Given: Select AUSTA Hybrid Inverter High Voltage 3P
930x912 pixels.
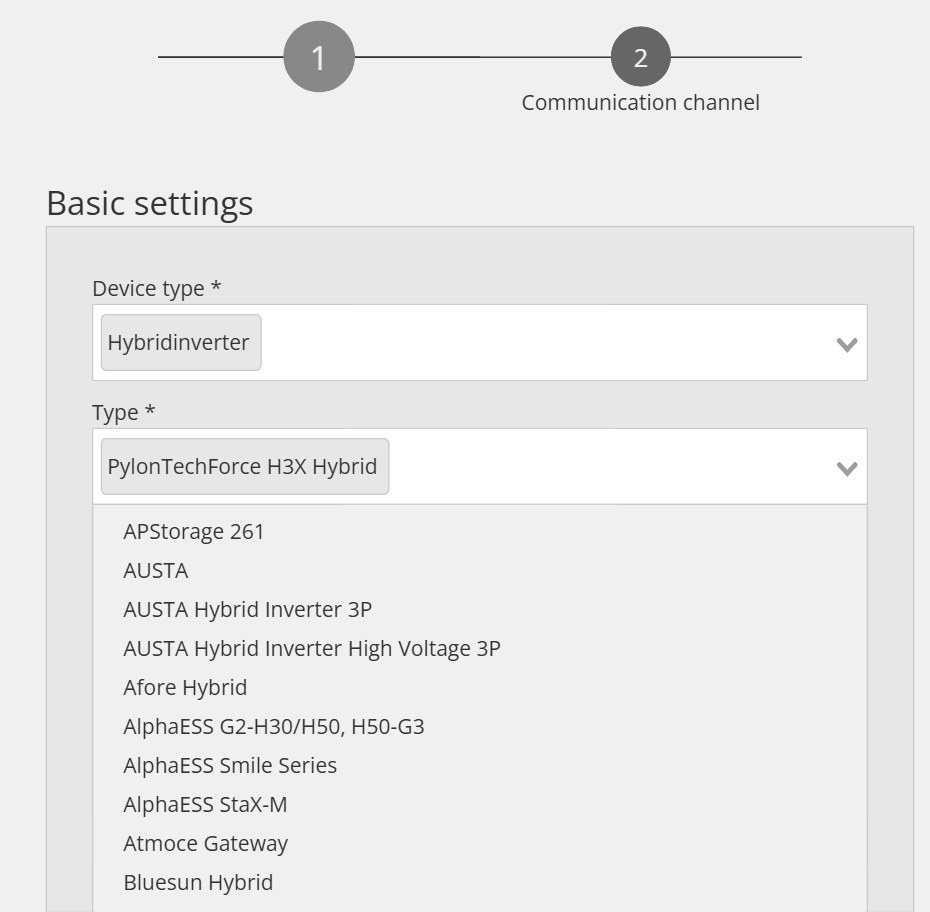Looking at the screenshot, I should [x=480, y=649].
